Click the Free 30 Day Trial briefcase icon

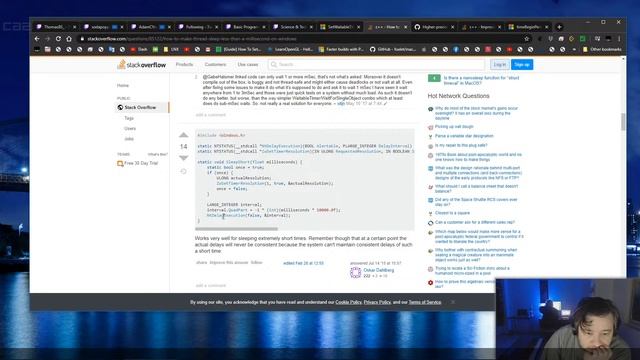[x=120, y=163]
